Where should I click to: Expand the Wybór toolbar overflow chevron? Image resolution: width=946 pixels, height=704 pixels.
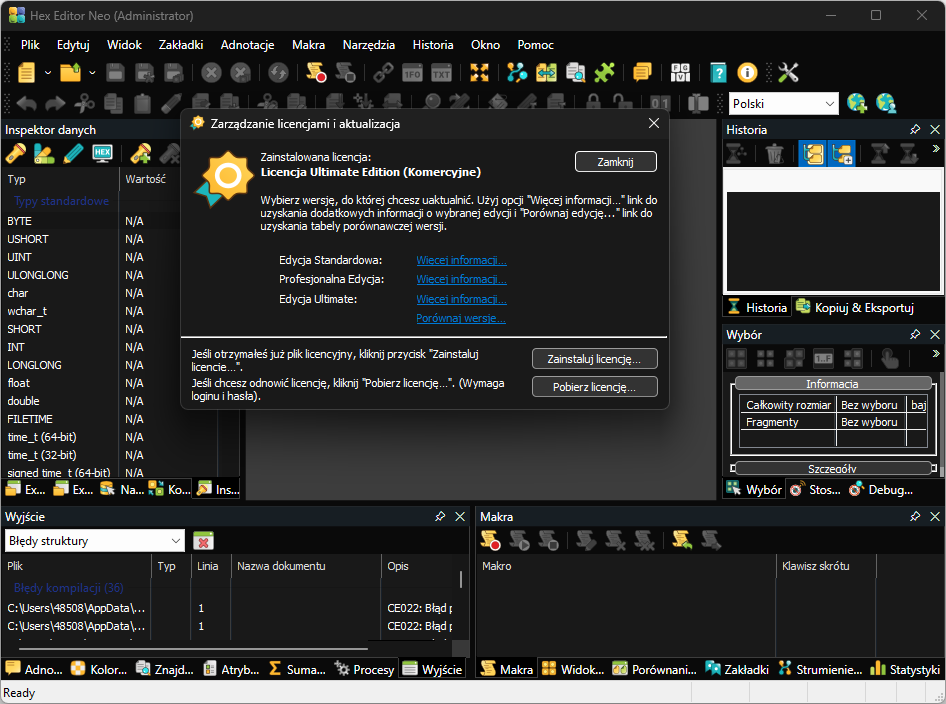coord(936,354)
